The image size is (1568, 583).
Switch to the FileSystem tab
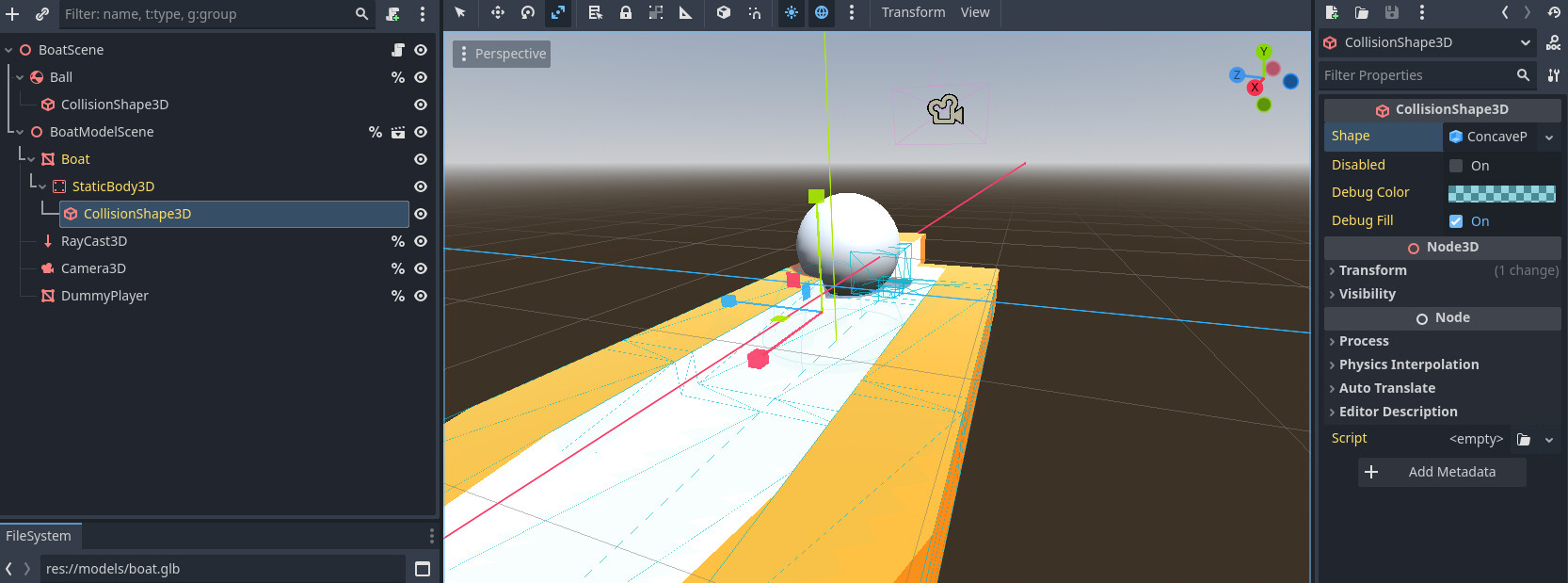pyautogui.click(x=39, y=536)
